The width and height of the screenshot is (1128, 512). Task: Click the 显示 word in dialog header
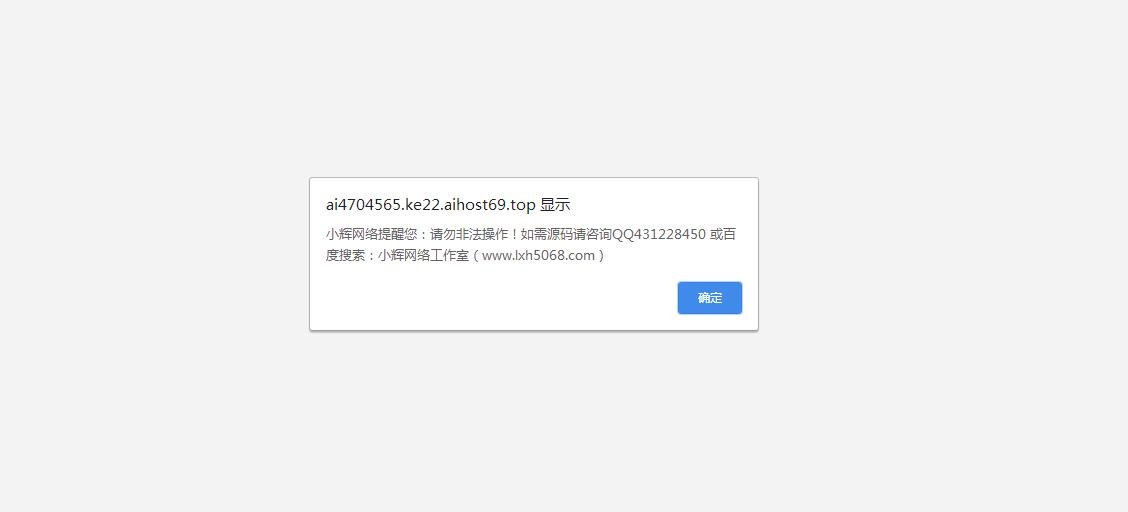click(555, 205)
